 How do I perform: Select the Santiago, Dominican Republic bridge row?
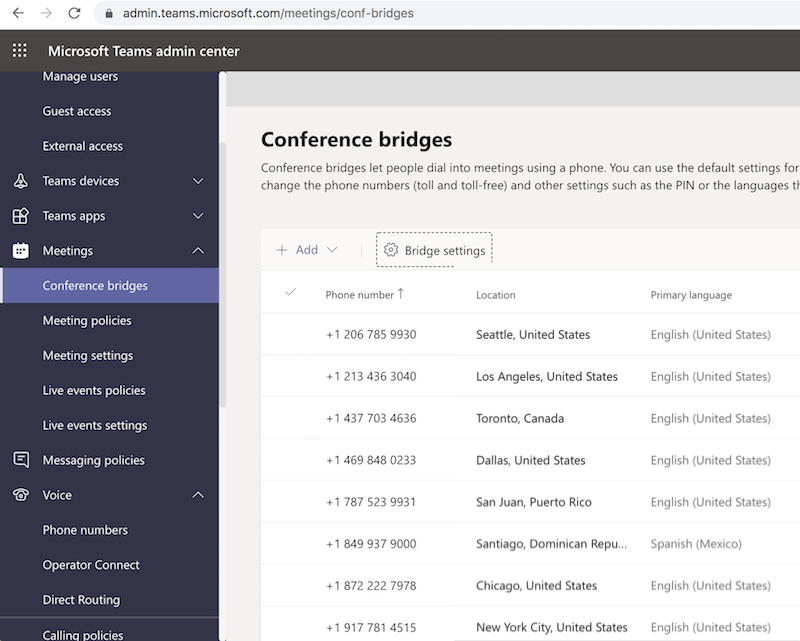click(290, 543)
